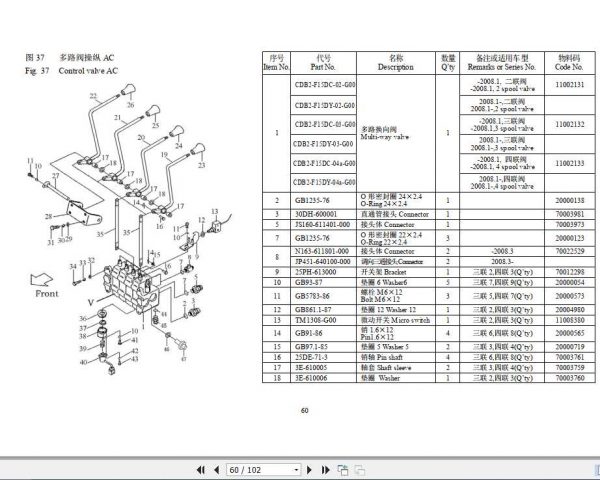Select part number JP451-640100-000
This screenshot has height=480, width=600.
point(322,261)
